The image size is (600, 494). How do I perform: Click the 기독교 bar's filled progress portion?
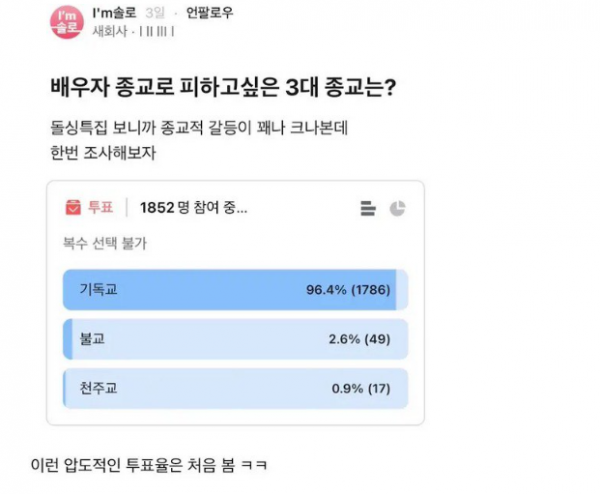[x=230, y=290]
